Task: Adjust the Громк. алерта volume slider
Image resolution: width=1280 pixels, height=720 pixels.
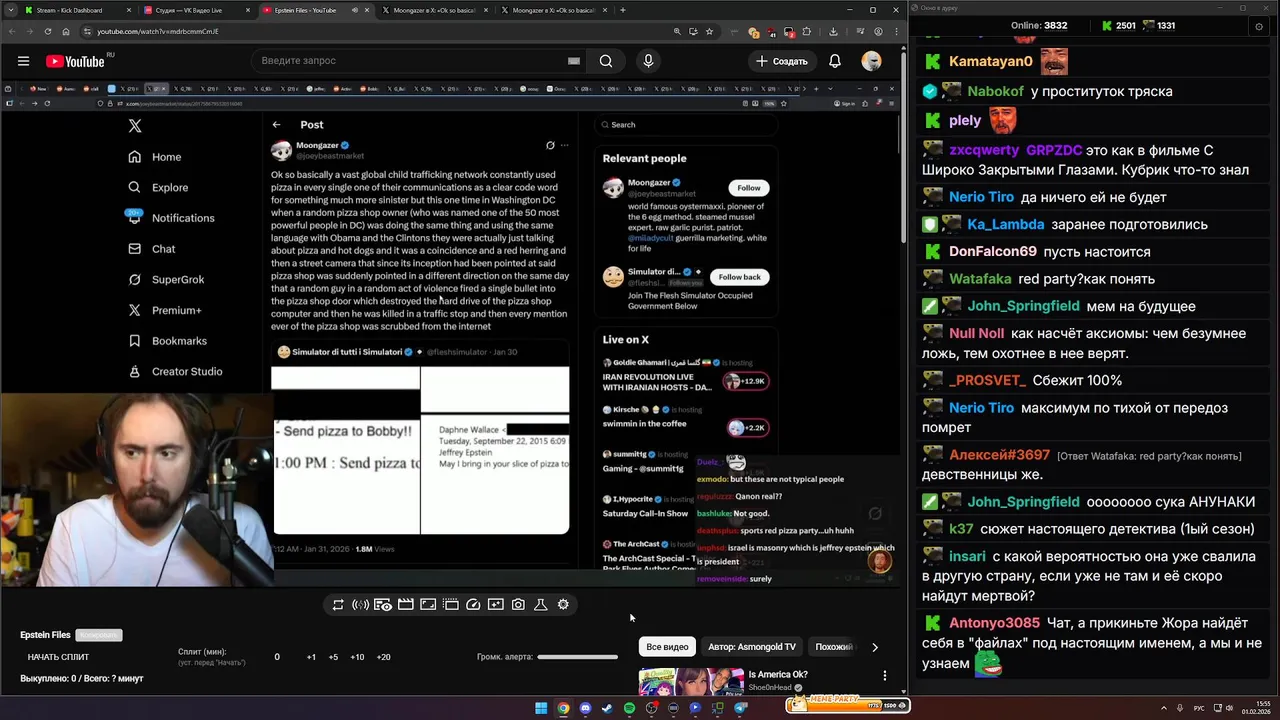Action: coord(577,657)
